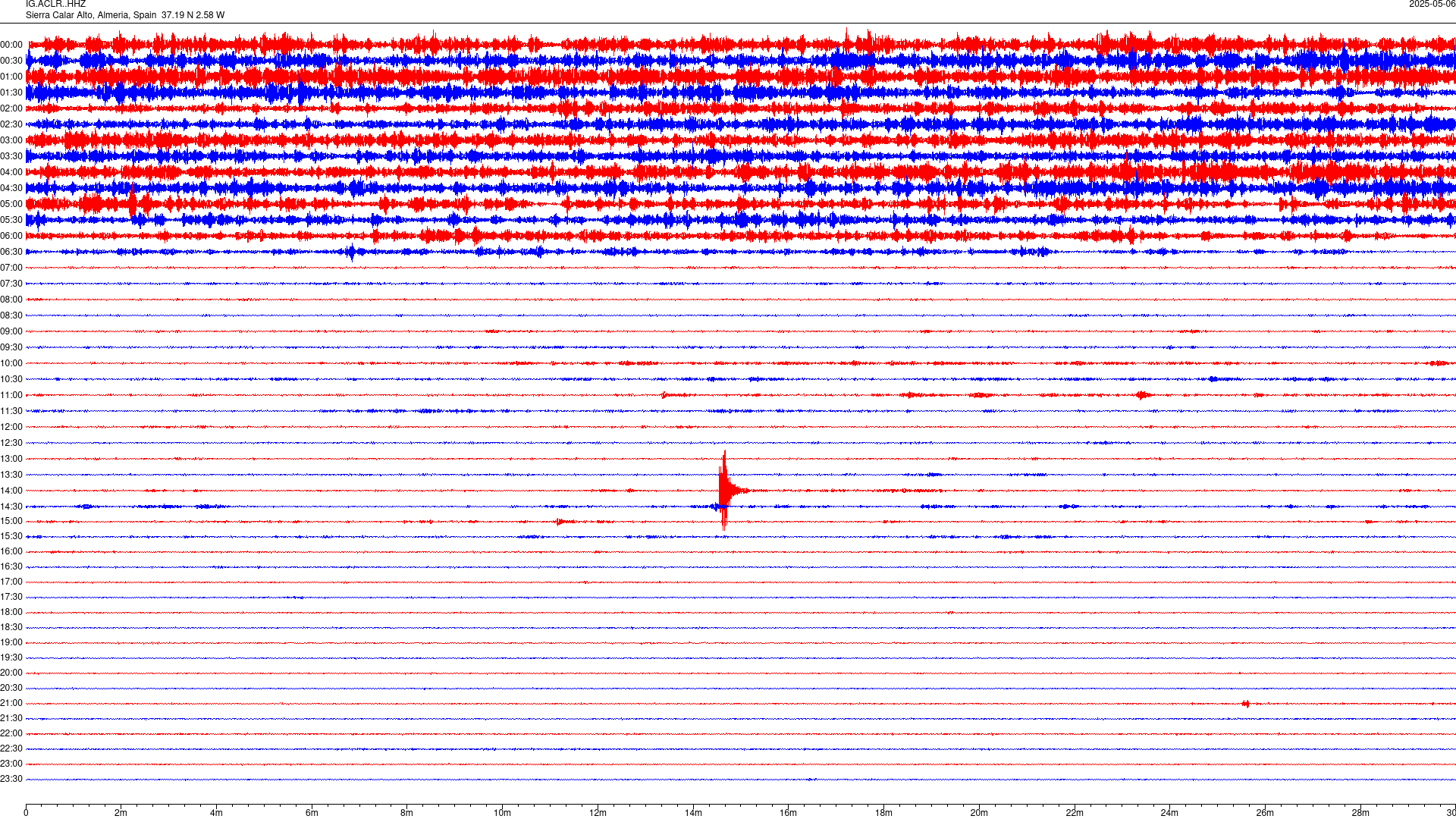Click the 01:30 time row label
Viewport: 1456px width, 819px height.
click(x=11, y=93)
